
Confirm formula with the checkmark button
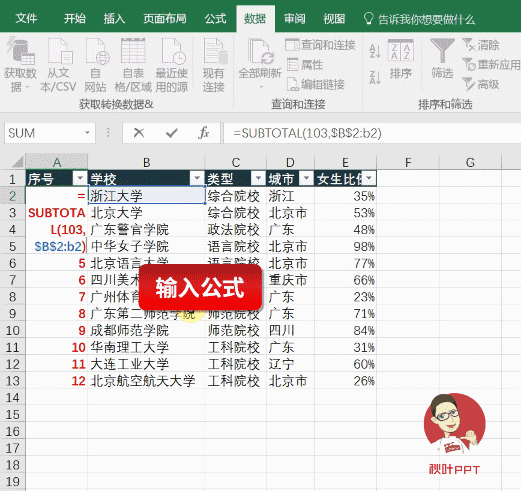tap(172, 133)
